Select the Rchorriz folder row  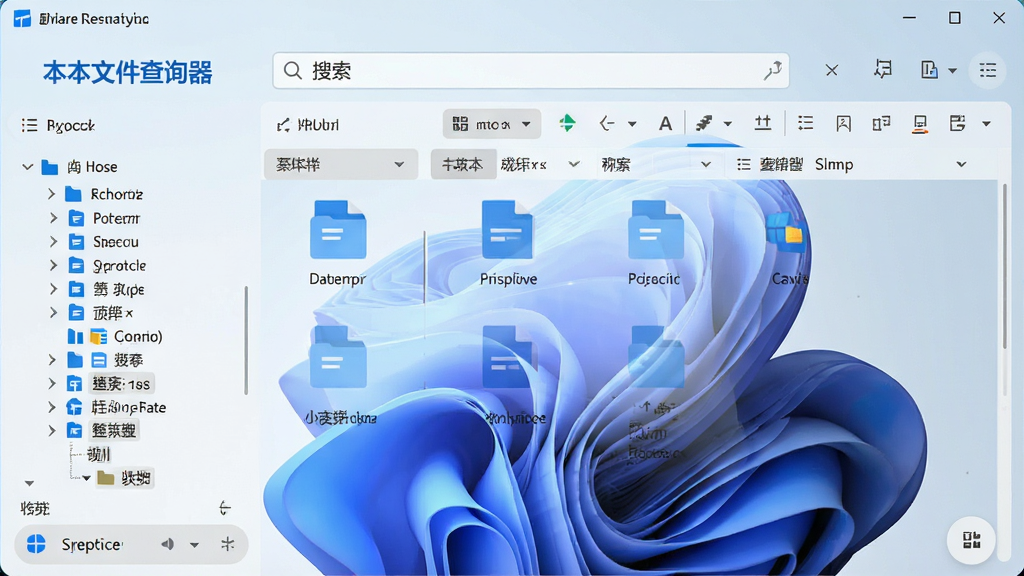click(116, 194)
